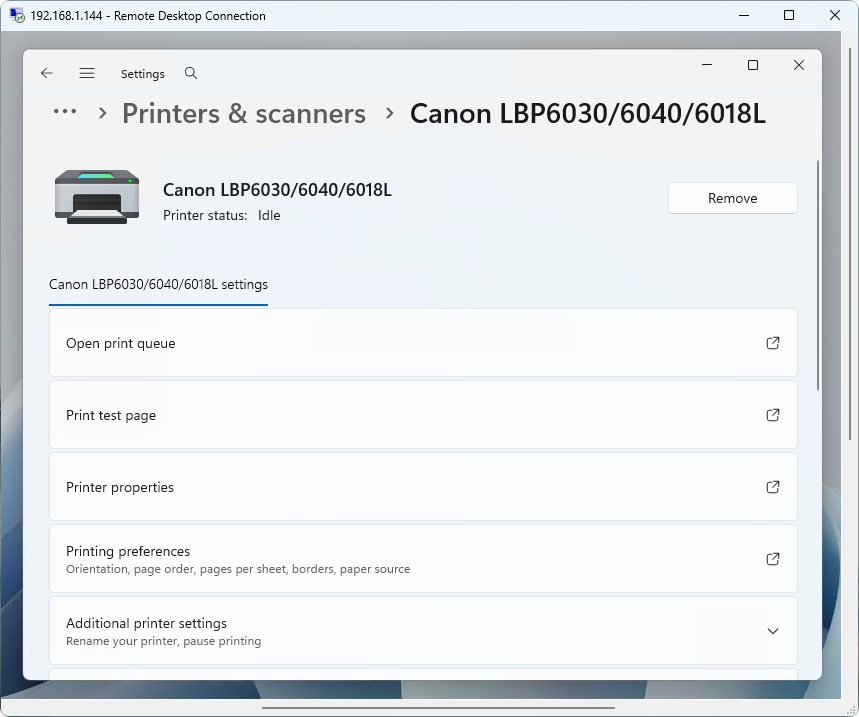
Task: Go back with the Settings back arrow
Action: pyautogui.click(x=47, y=73)
